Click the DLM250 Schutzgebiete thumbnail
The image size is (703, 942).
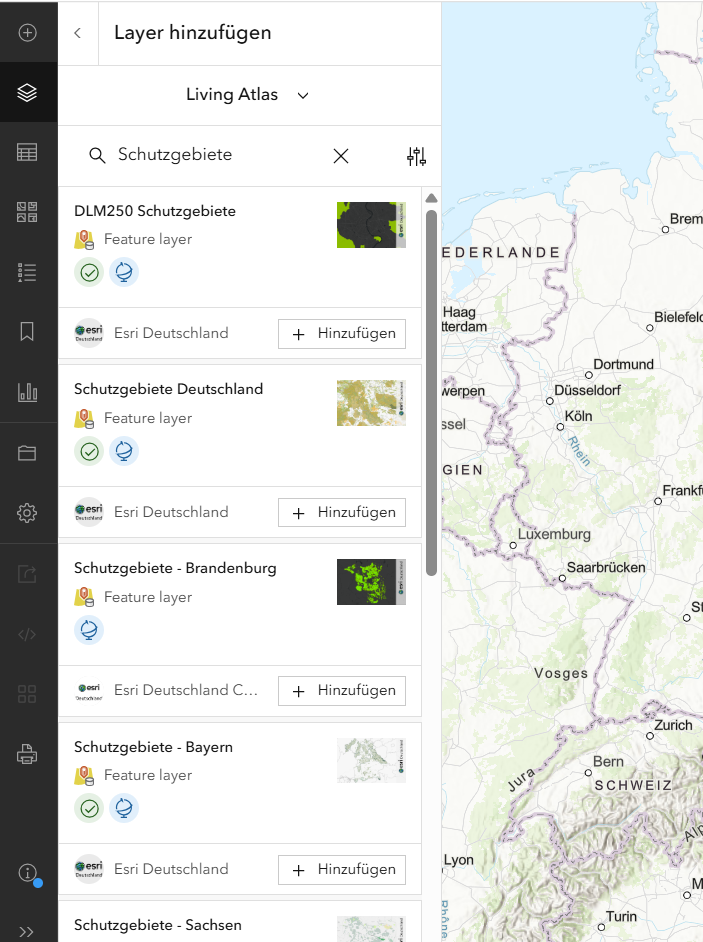(x=371, y=225)
